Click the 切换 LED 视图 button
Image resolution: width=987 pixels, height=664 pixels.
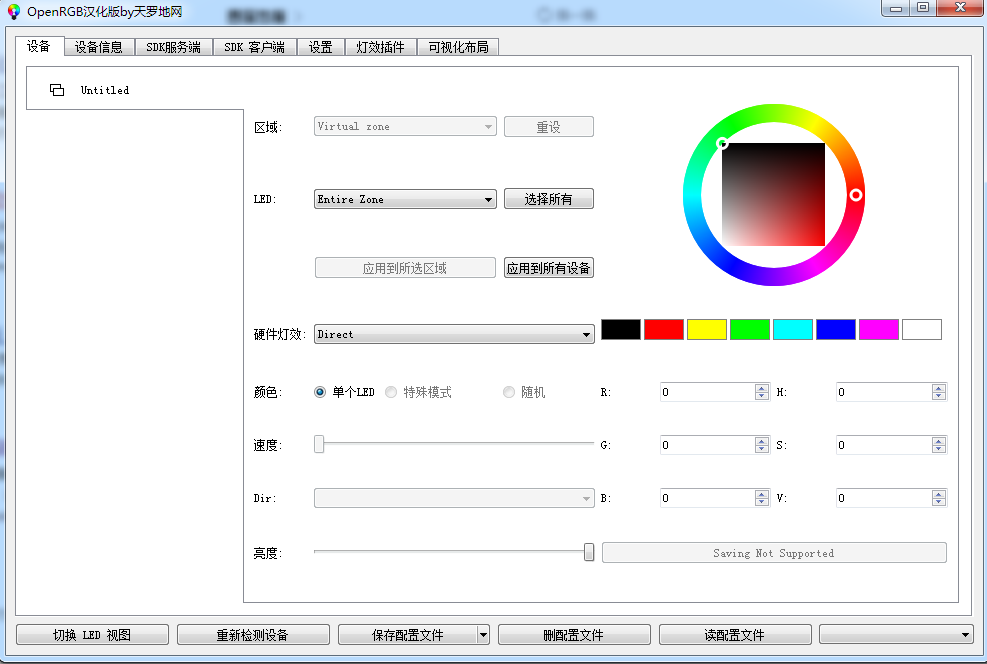click(91, 634)
